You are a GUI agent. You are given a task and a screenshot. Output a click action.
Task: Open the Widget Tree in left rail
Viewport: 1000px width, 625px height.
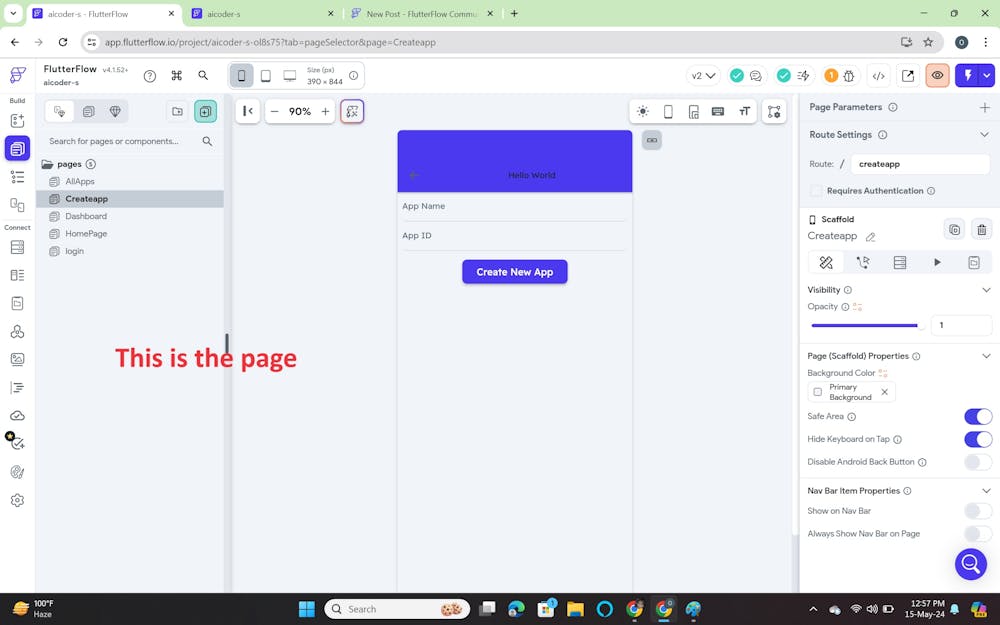pyautogui.click(x=17, y=177)
